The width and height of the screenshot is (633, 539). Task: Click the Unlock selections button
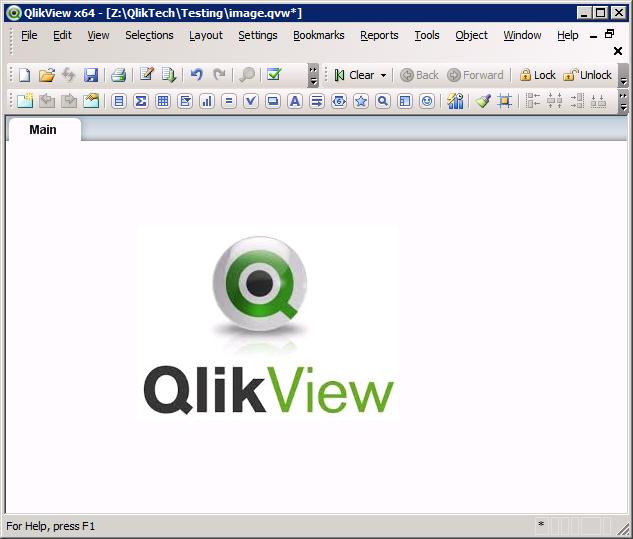point(587,75)
